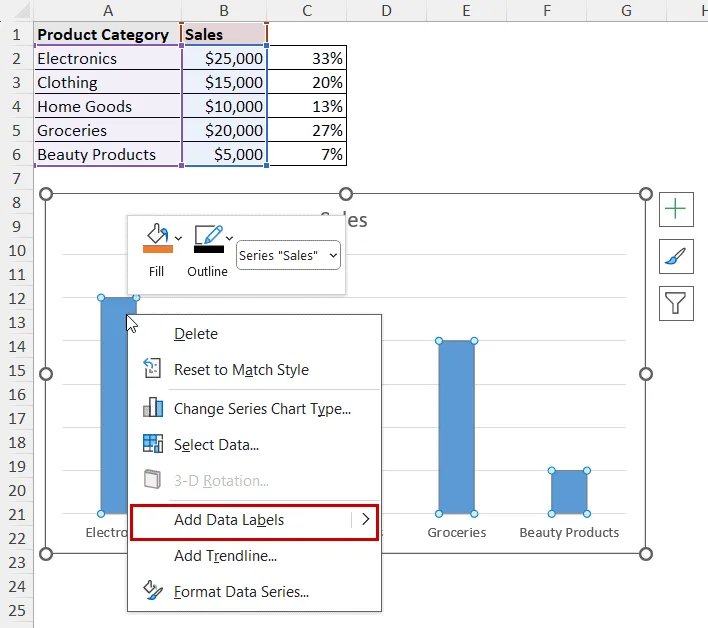Click the Fill paint bucket icon
The width and height of the screenshot is (708, 628).
point(157,234)
